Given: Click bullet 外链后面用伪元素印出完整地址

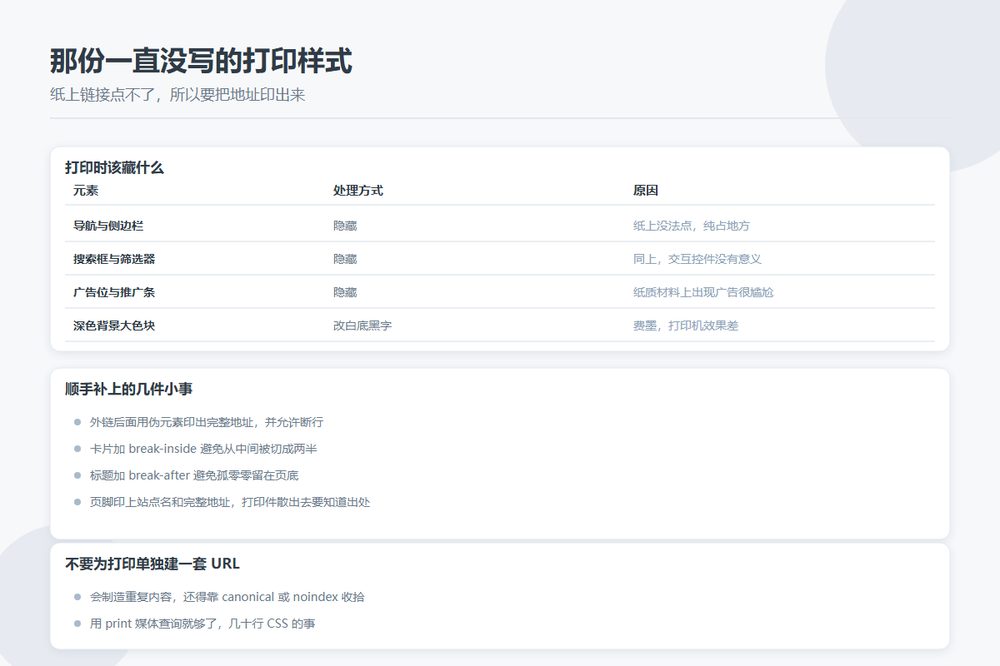Looking at the screenshot, I should [206, 422].
